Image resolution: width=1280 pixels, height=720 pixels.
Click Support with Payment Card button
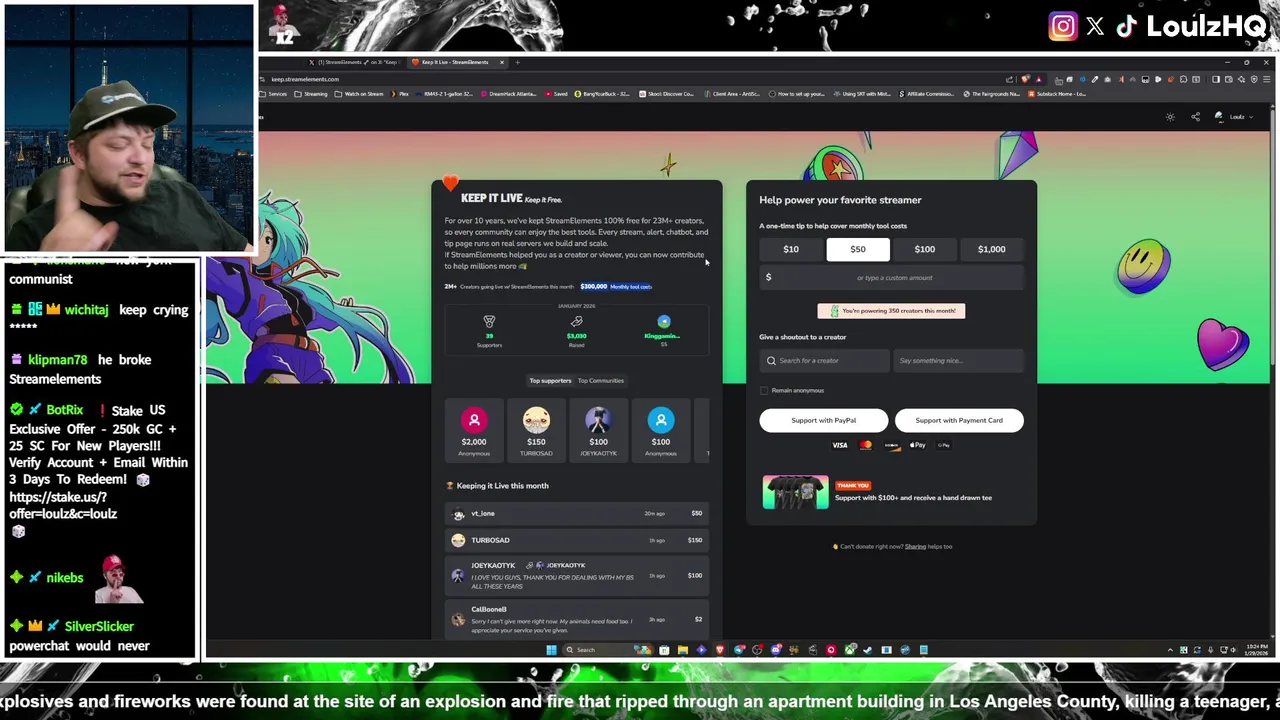(x=959, y=420)
